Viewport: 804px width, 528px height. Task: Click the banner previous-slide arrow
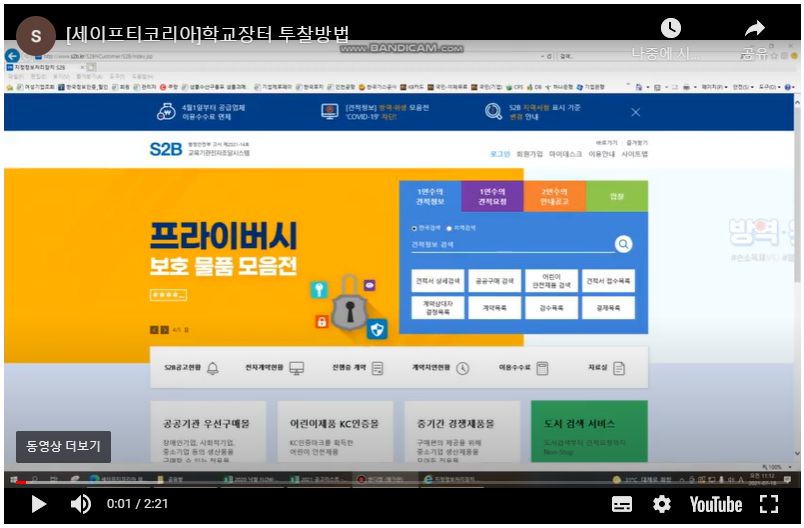point(154,330)
